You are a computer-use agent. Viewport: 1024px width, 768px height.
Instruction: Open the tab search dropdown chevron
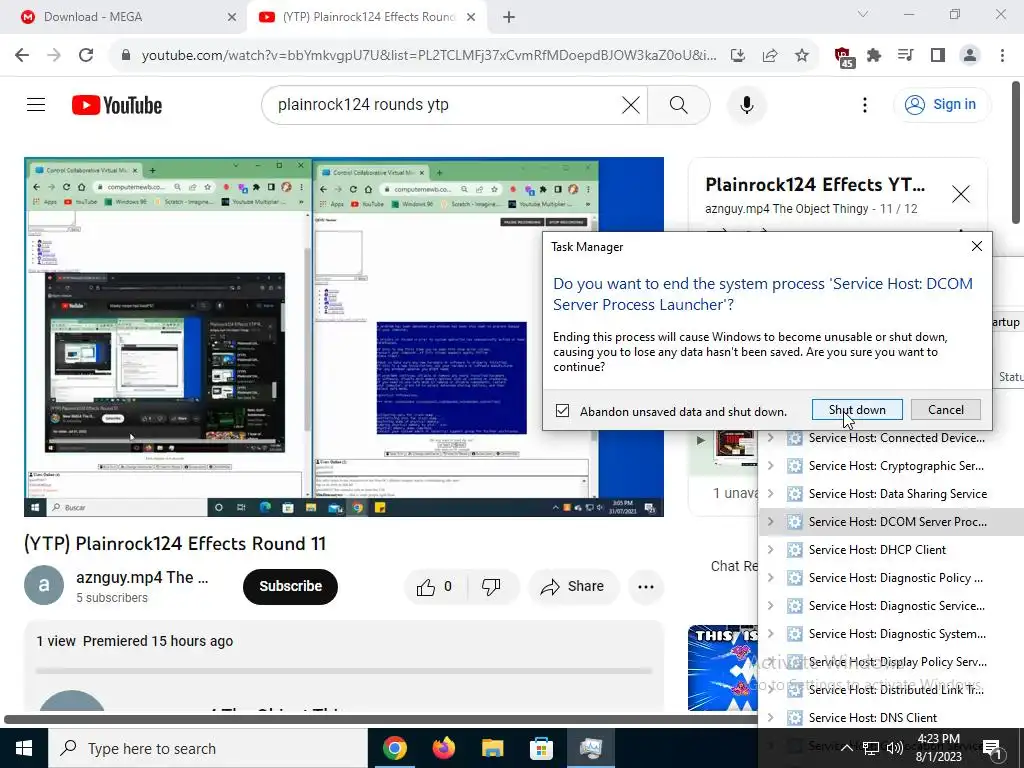pyautogui.click(x=863, y=14)
